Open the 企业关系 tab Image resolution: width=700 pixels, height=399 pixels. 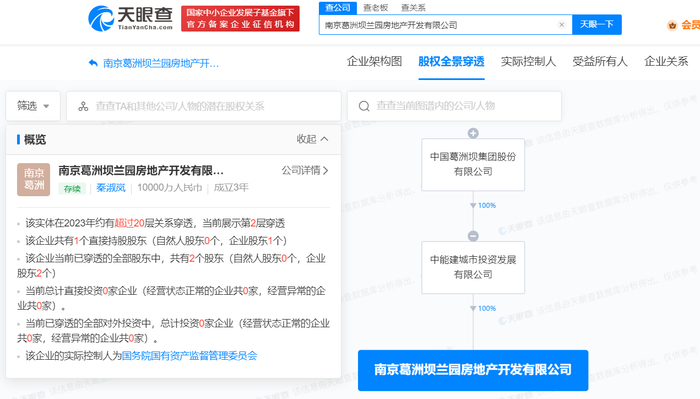pyautogui.click(x=666, y=62)
